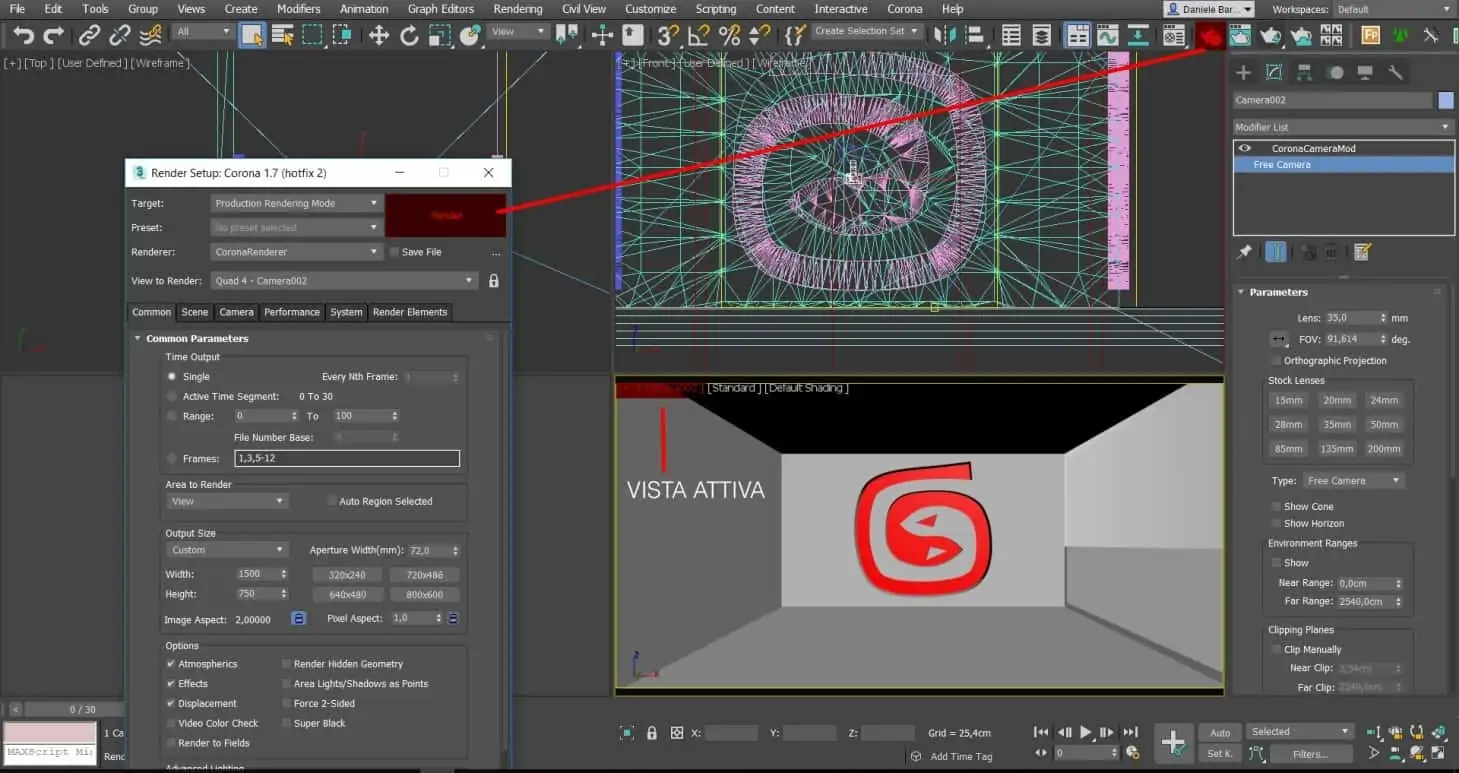
Task: Activate the Select and Scale tool
Action: pyautogui.click(x=439, y=36)
